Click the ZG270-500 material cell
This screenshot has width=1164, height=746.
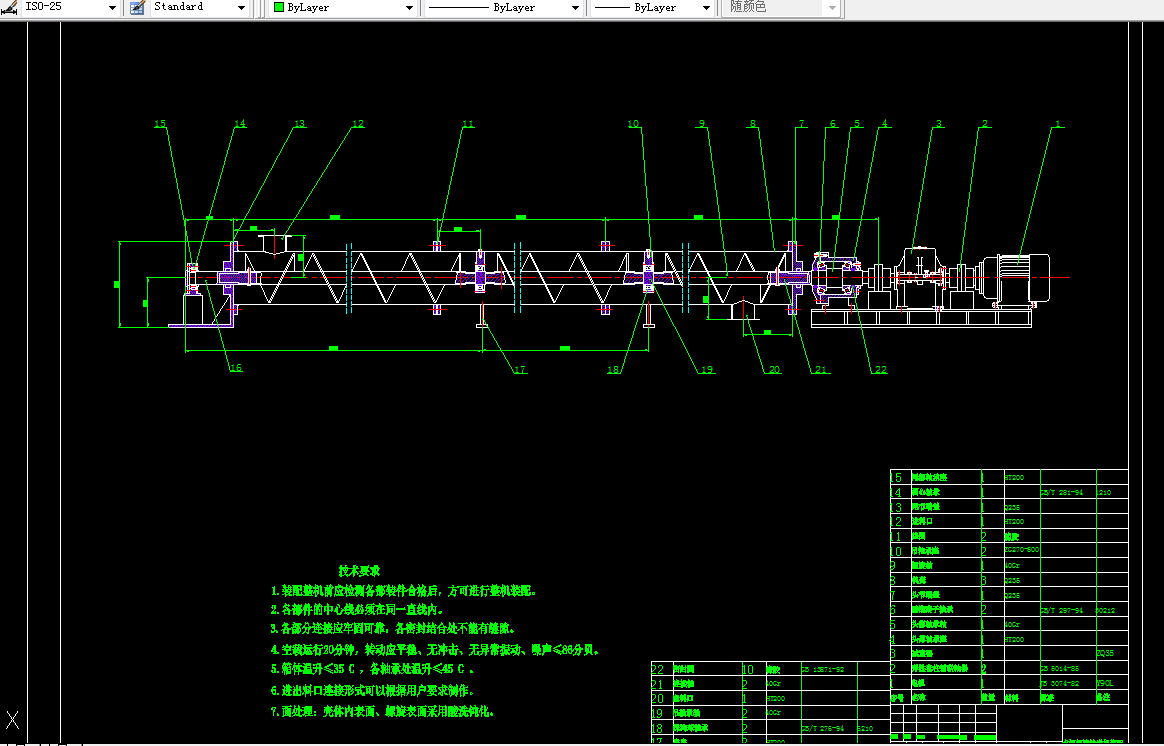tap(1021, 550)
